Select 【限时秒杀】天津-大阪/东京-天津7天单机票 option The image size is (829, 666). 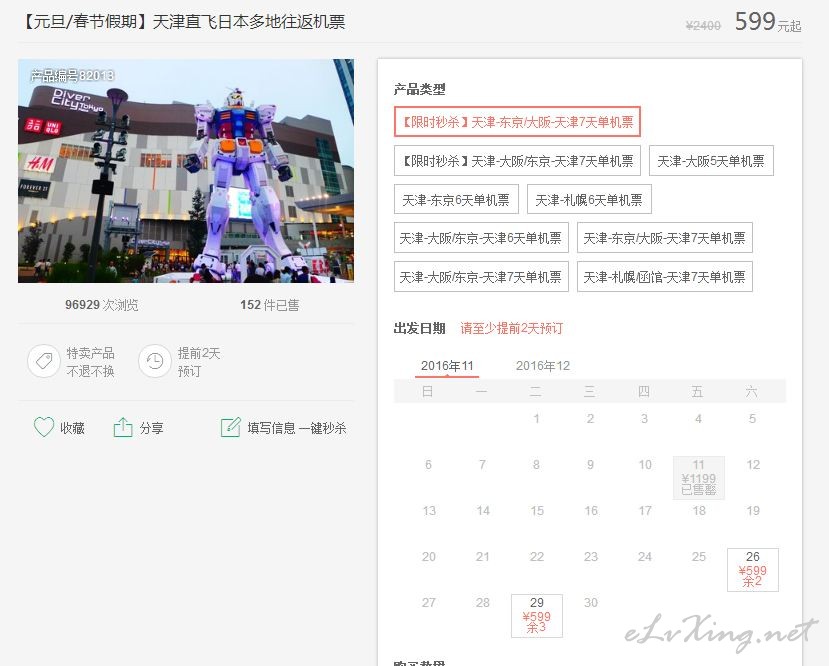click(517, 161)
